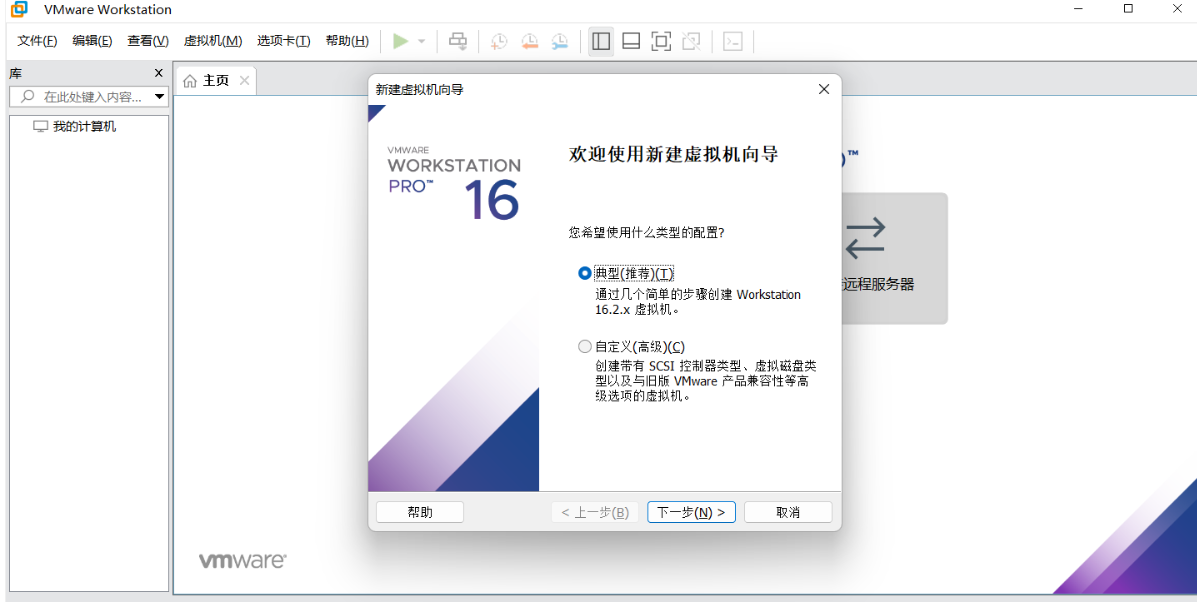1197x602 pixels.
Task: Close the 库 library panel
Action: [159, 73]
